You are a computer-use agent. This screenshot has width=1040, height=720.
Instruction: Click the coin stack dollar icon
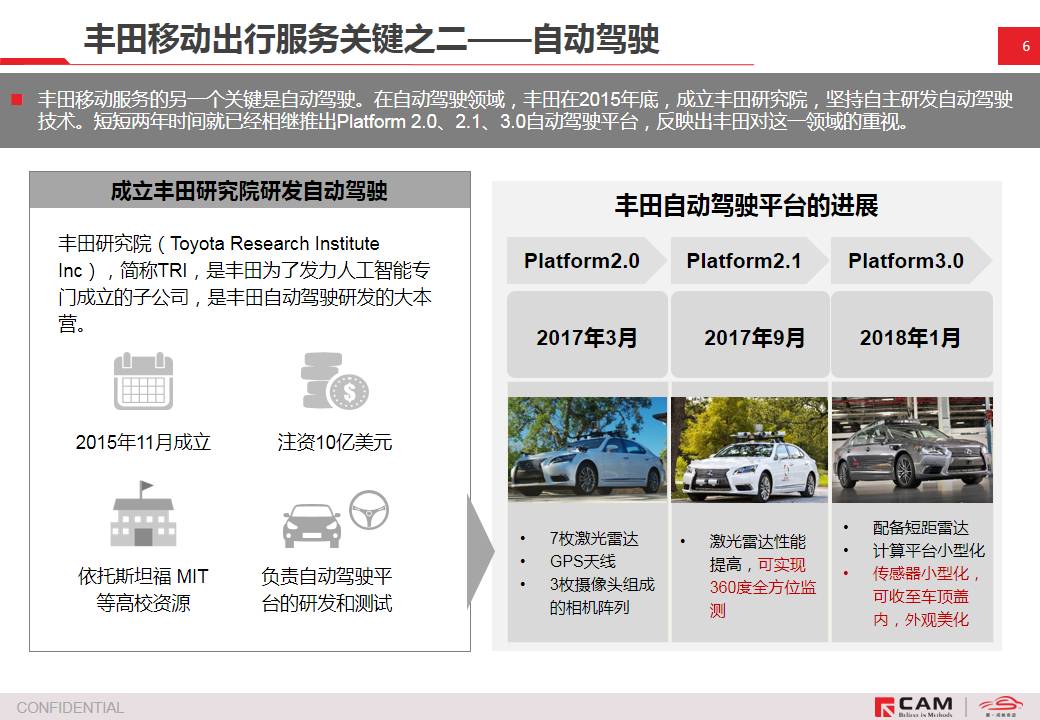point(334,381)
